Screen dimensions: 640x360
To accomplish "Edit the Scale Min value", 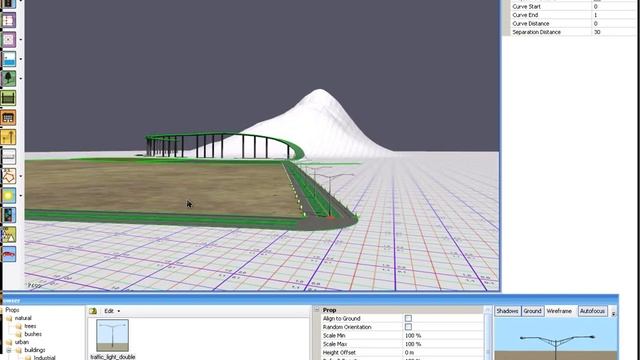I will pos(442,336).
